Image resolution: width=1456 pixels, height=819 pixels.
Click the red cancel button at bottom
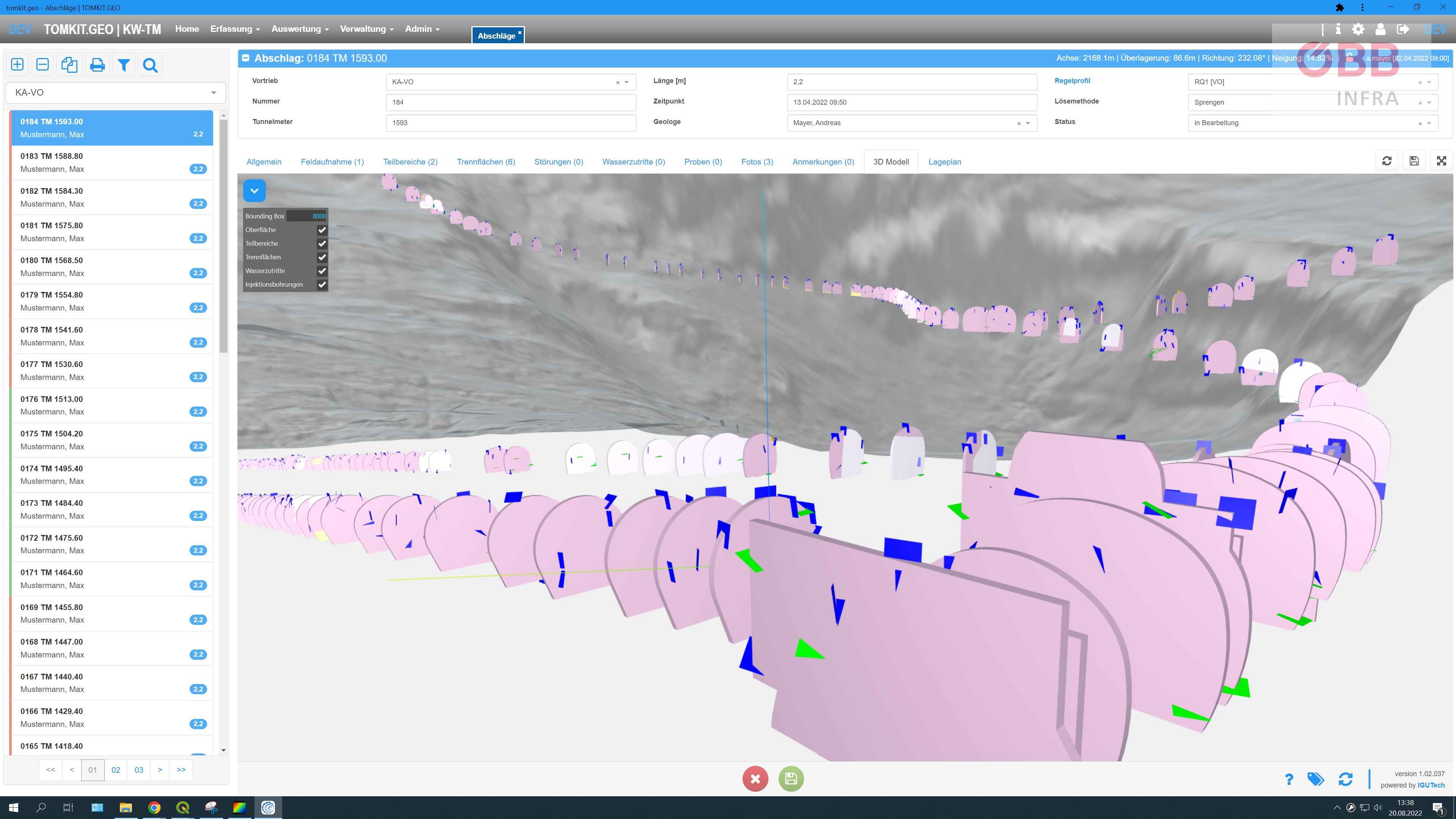tap(755, 779)
